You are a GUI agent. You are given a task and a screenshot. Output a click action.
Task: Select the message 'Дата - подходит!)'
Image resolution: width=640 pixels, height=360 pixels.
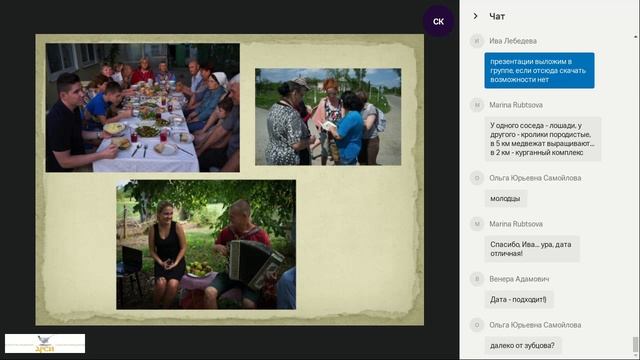(x=519, y=299)
